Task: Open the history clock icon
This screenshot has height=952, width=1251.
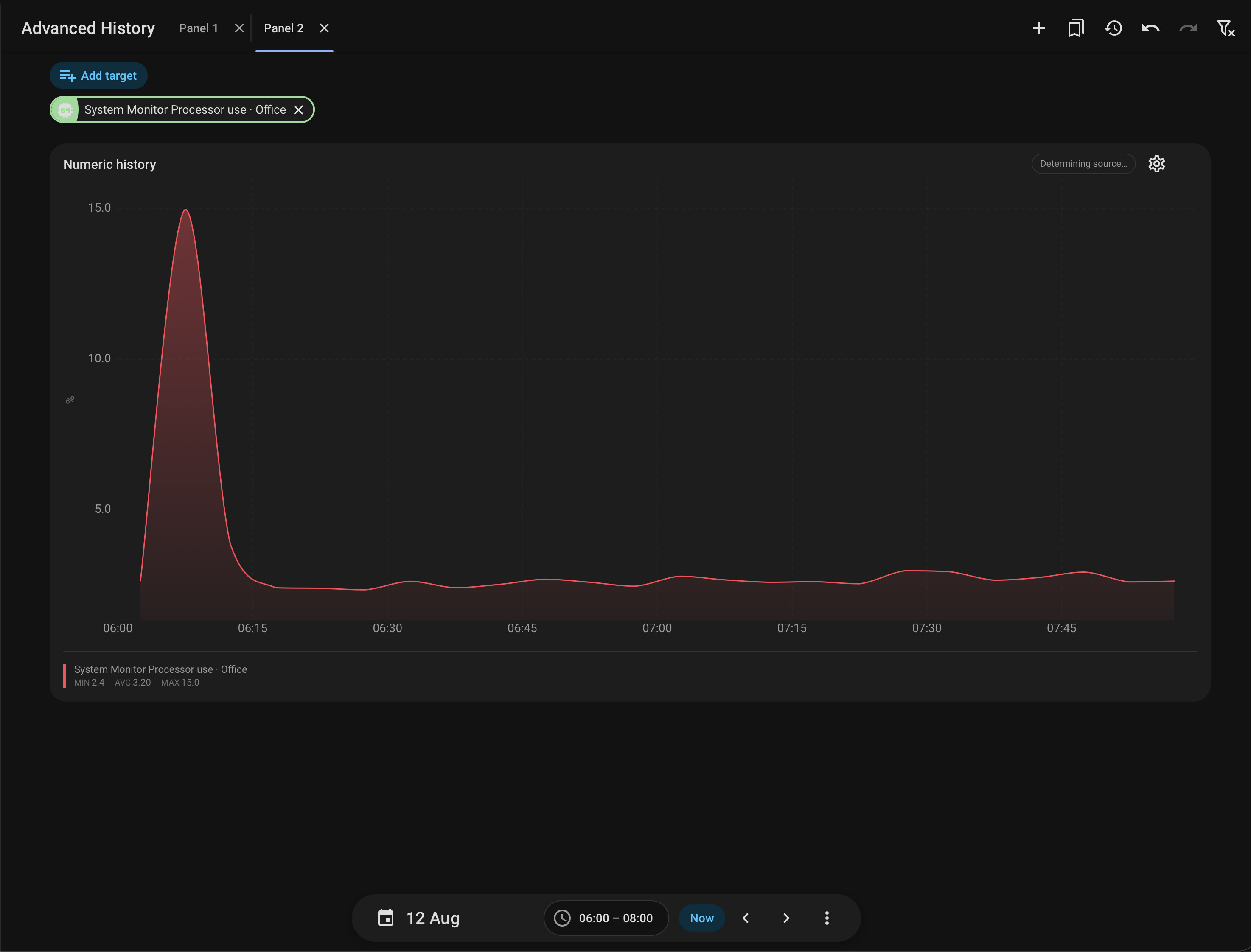Action: coord(1113,28)
